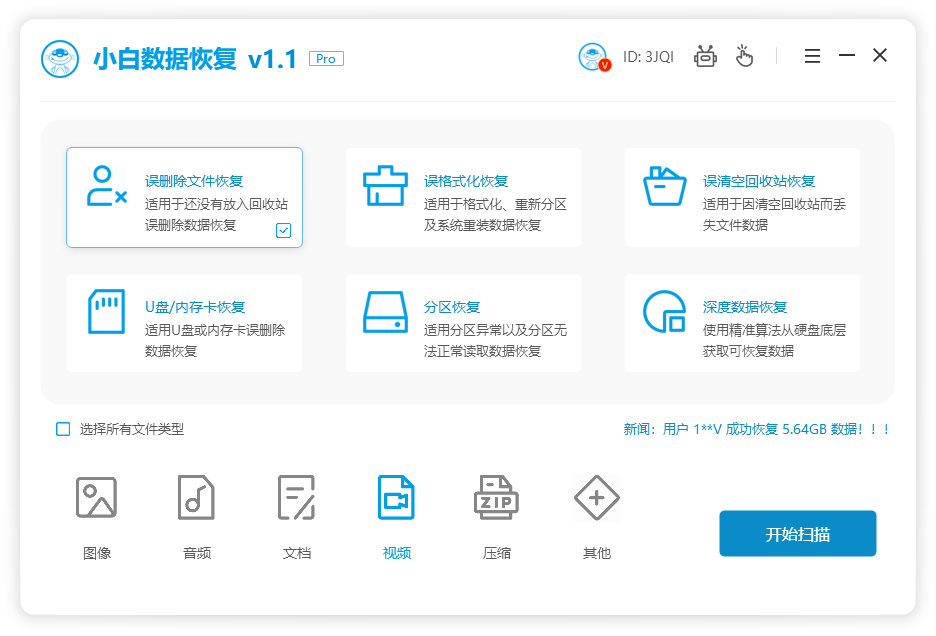936x636 pixels.
Task: Click the user avatar with V badge
Action: click(x=594, y=56)
